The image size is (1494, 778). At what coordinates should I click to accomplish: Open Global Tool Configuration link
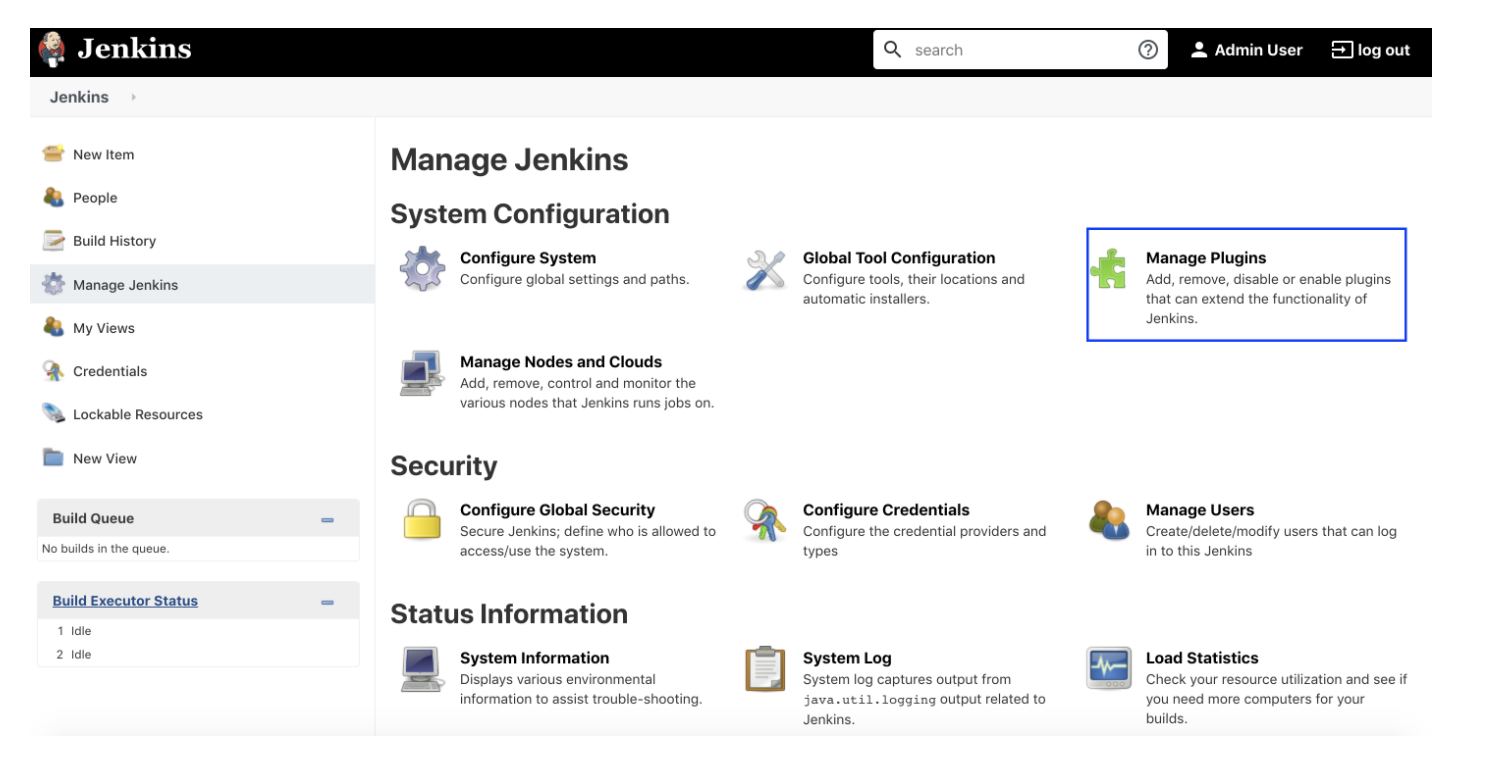(899, 258)
